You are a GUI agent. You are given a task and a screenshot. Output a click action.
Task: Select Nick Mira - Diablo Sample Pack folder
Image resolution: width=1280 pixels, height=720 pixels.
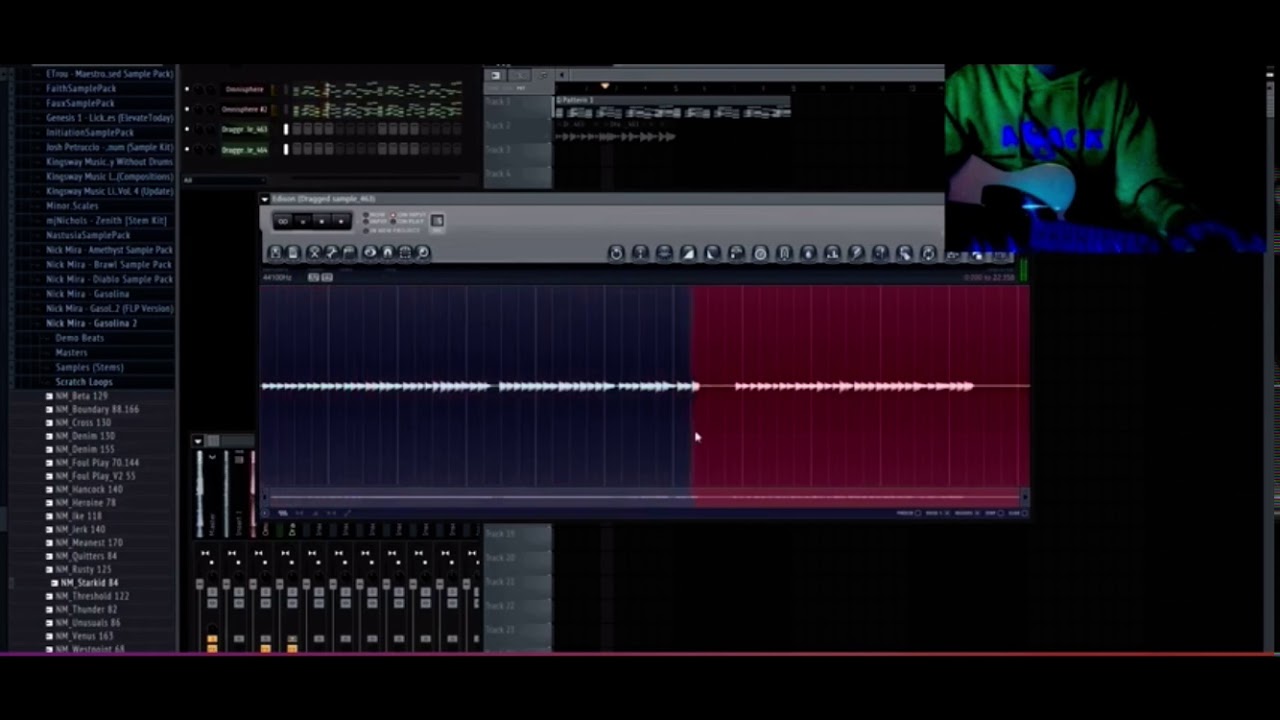coord(109,279)
